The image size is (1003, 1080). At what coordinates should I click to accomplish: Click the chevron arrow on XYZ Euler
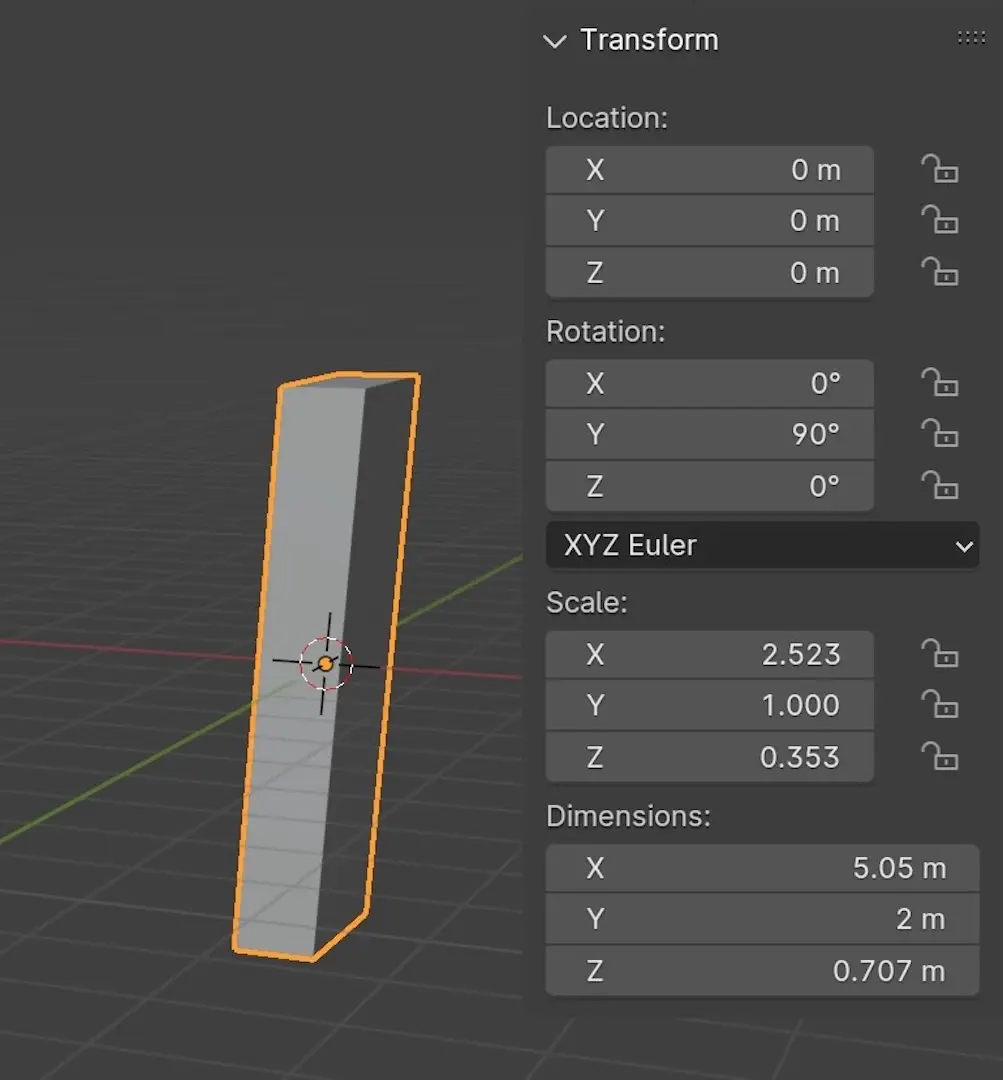coord(964,547)
